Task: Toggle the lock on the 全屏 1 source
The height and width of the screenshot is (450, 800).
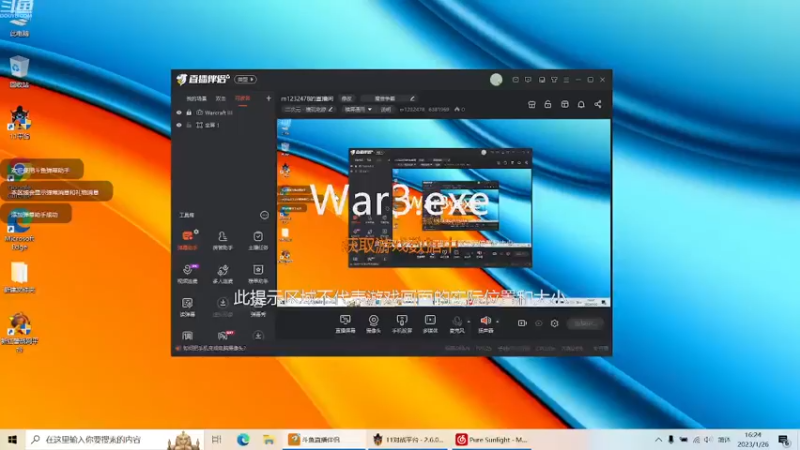Action: pos(189,125)
